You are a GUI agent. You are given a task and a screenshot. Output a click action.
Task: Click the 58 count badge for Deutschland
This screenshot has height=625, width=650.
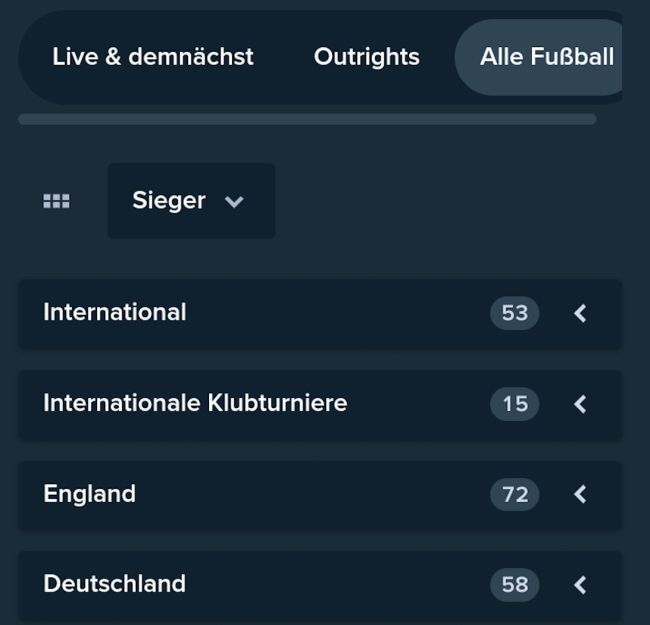(x=514, y=584)
